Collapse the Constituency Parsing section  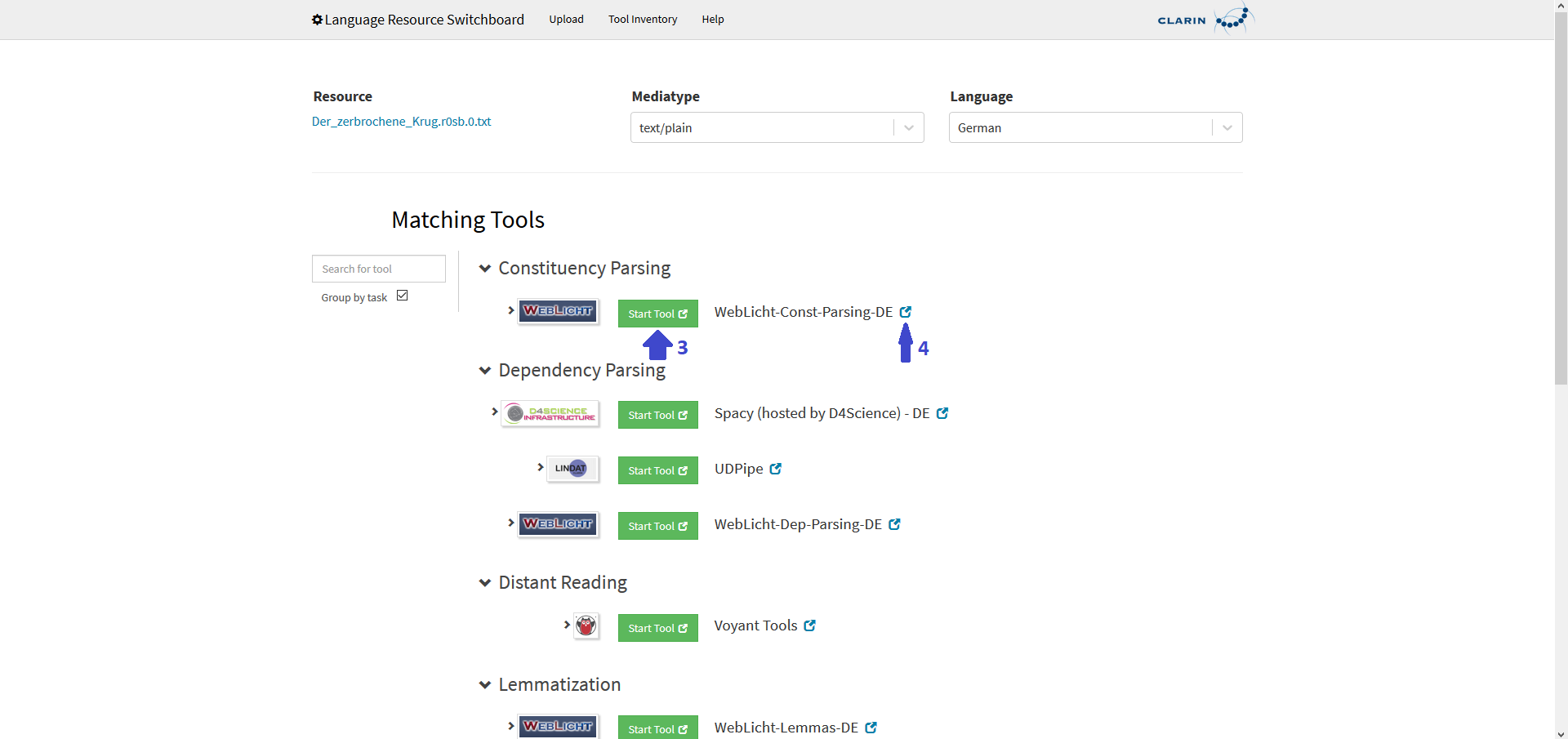point(485,269)
